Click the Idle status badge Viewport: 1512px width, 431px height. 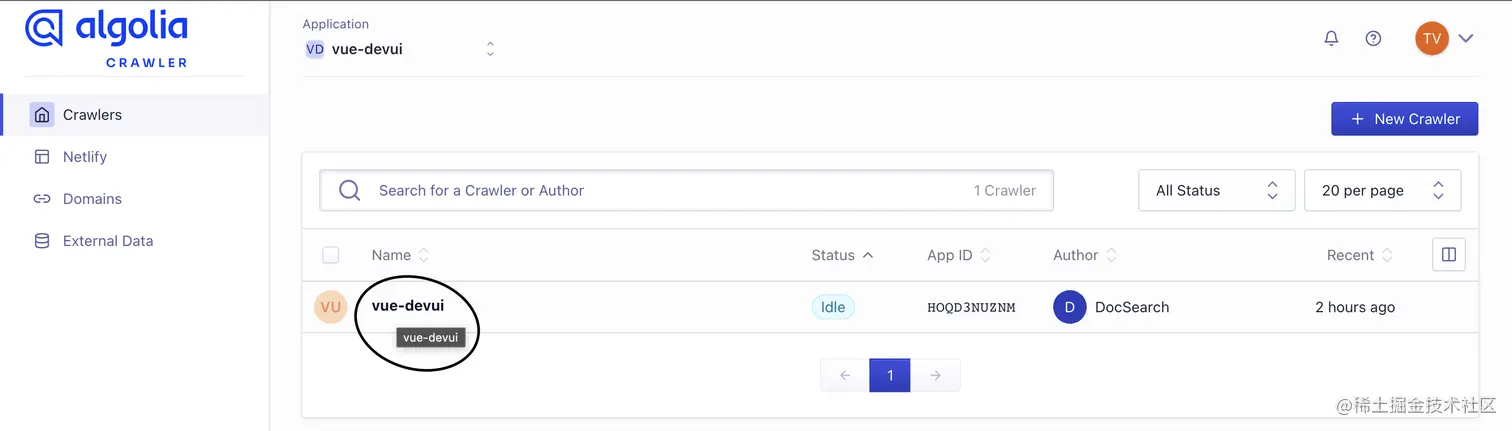point(833,307)
